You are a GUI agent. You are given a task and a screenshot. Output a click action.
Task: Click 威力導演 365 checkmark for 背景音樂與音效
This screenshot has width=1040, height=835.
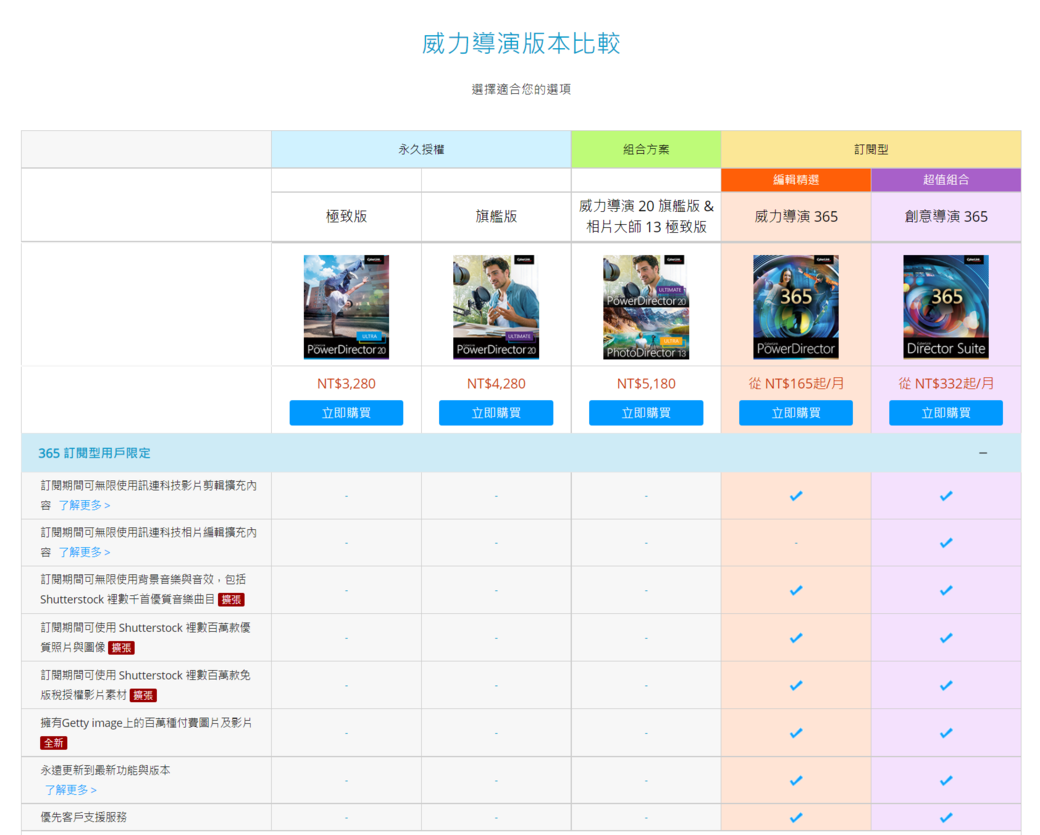796,590
